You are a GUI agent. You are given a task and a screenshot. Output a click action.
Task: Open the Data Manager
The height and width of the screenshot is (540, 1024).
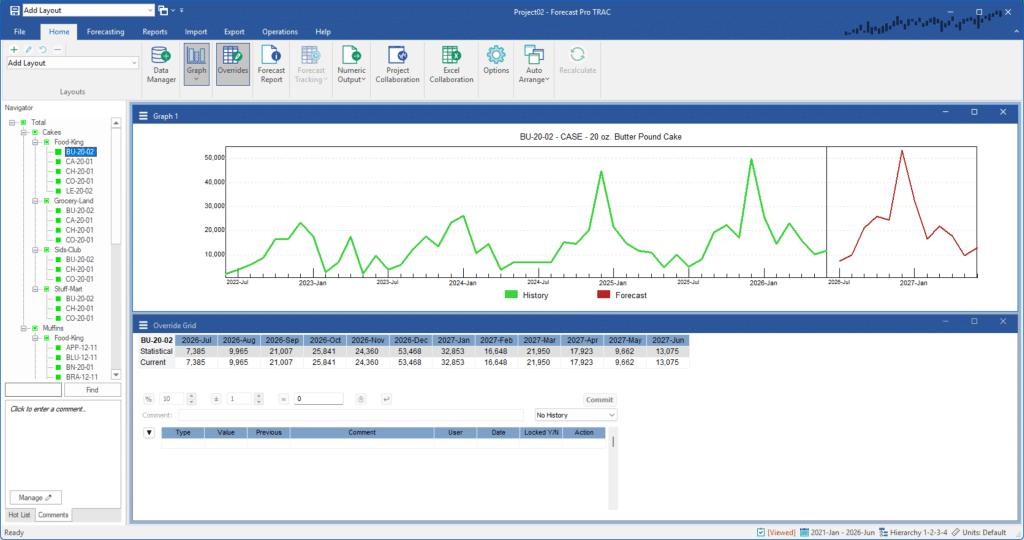[x=160, y=65]
